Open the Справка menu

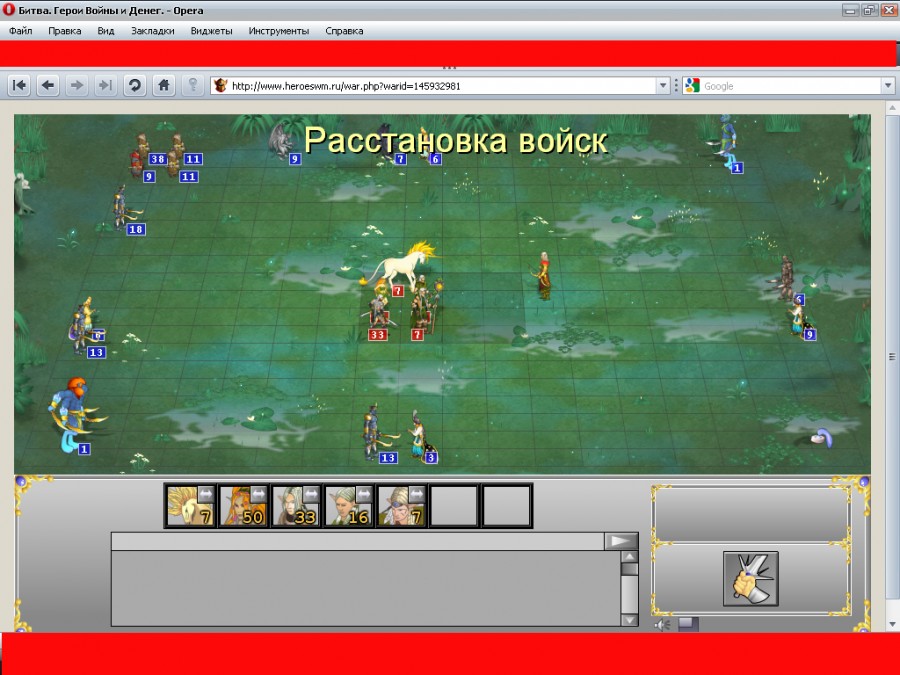coord(344,31)
